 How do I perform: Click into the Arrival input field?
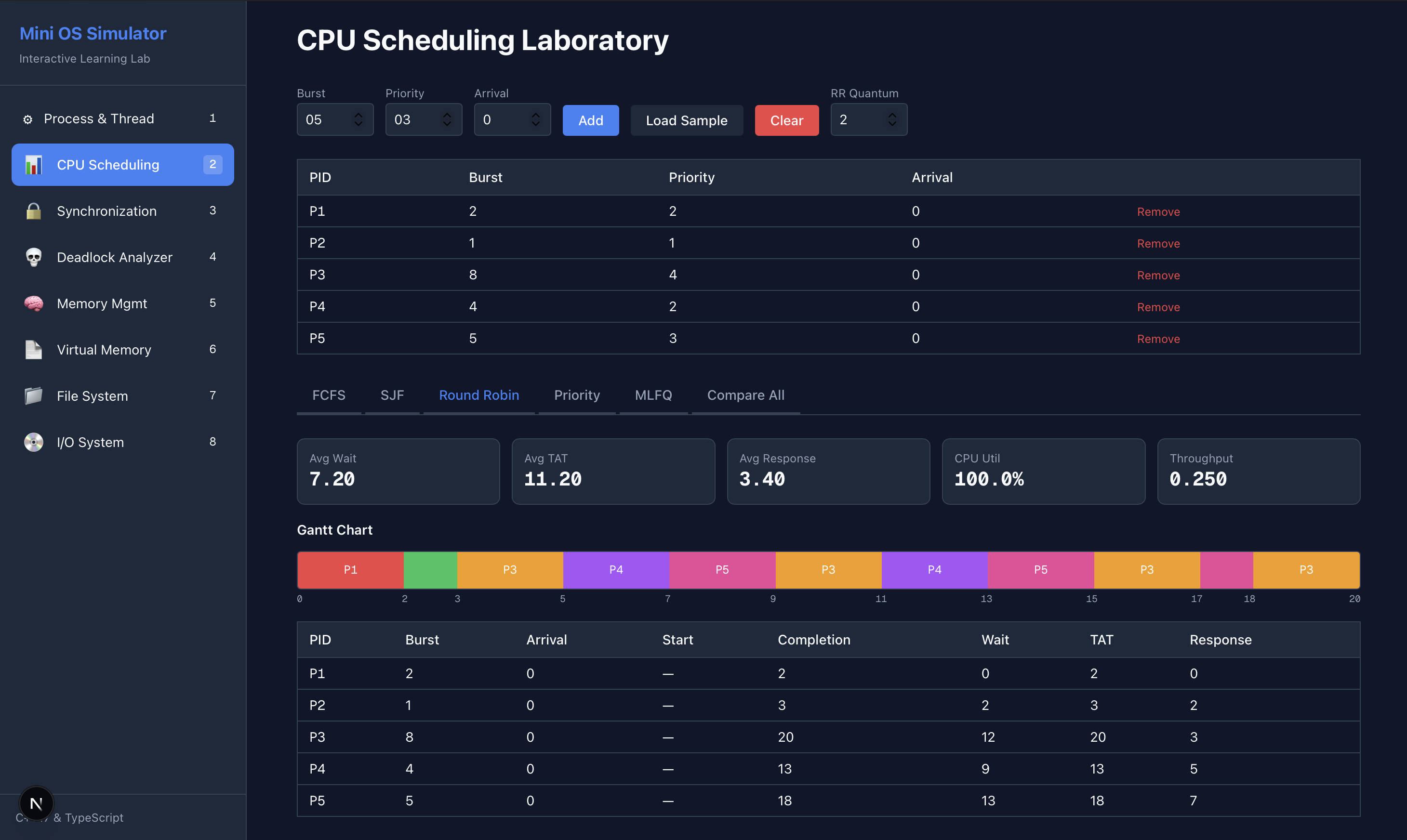click(x=501, y=119)
